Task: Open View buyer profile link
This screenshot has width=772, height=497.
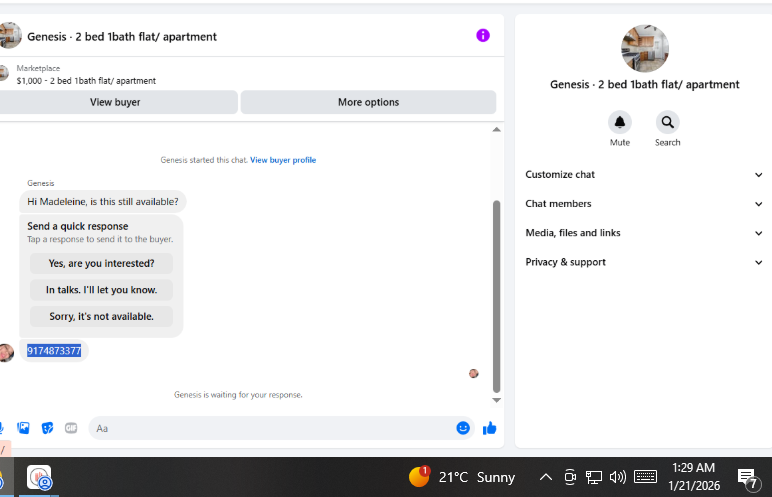Action: (283, 160)
